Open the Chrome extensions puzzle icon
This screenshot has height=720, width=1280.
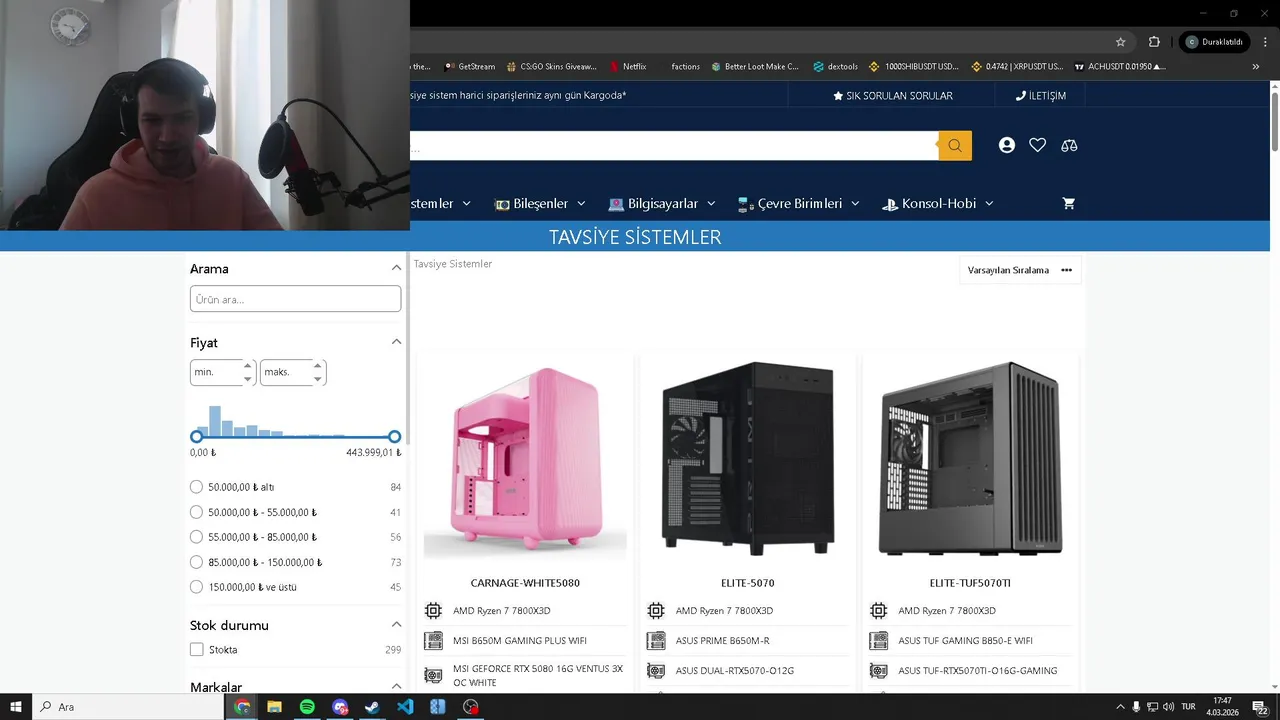click(1154, 42)
